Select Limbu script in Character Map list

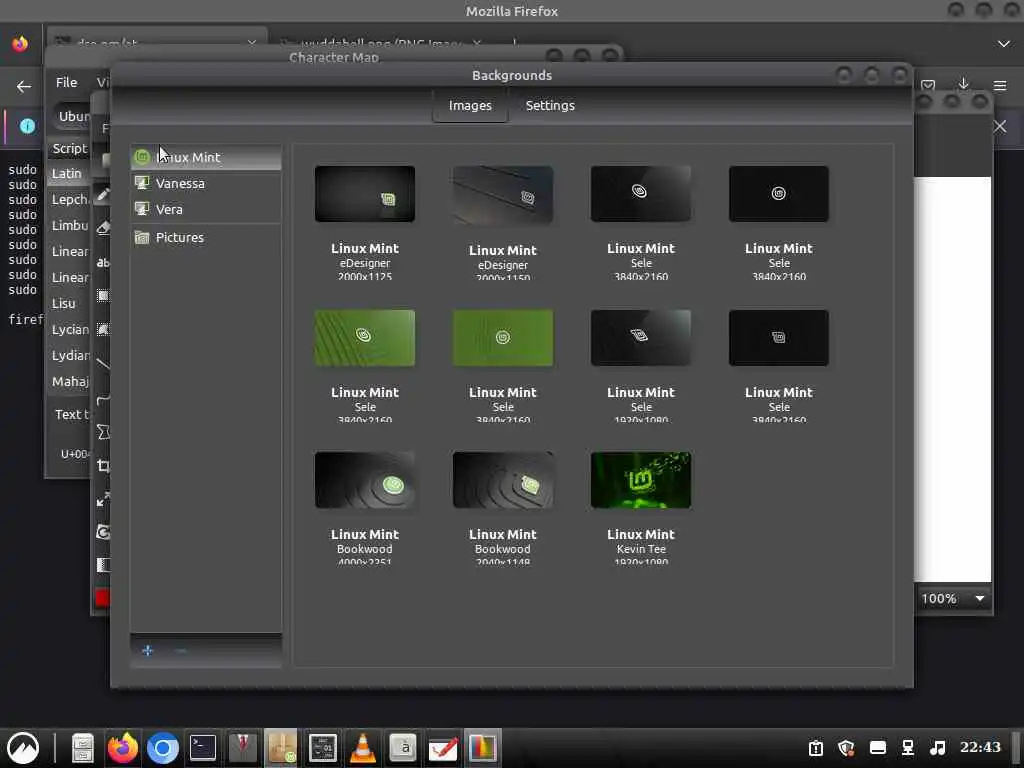click(x=69, y=226)
